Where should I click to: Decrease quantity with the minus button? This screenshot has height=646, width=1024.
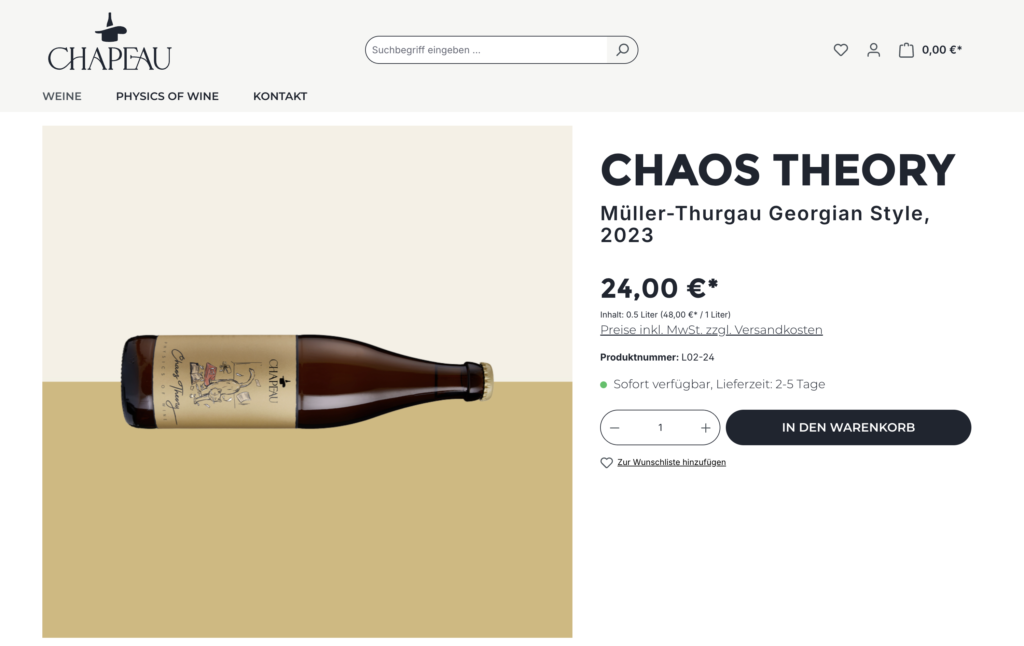tap(615, 427)
